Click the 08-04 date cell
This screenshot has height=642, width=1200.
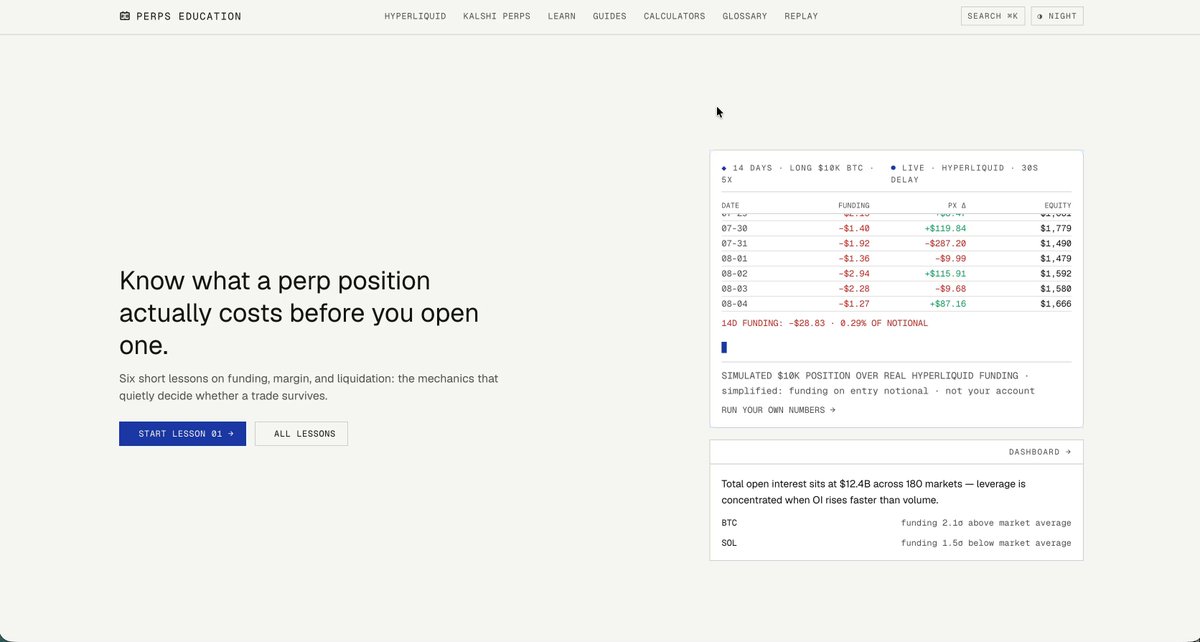pyautogui.click(x=734, y=303)
